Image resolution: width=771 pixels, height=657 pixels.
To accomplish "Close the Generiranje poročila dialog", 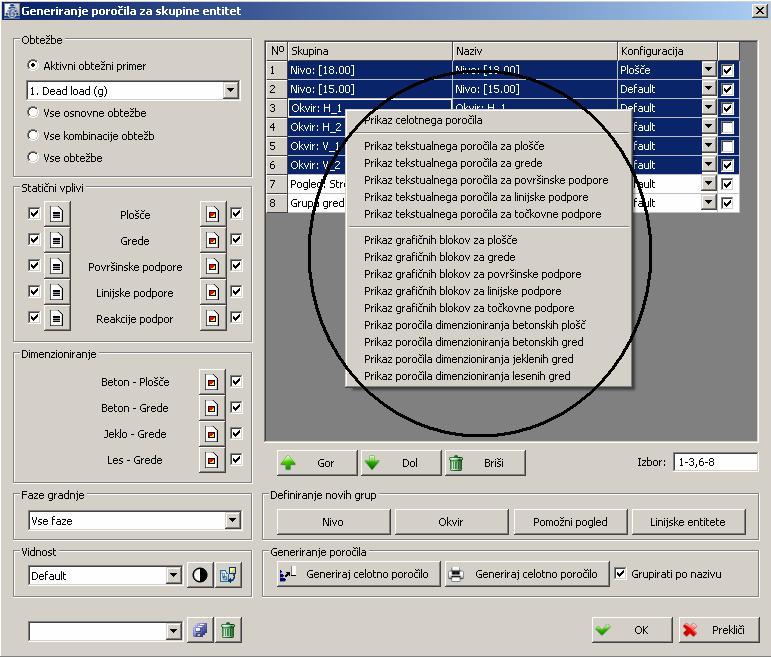I will pos(760,10).
